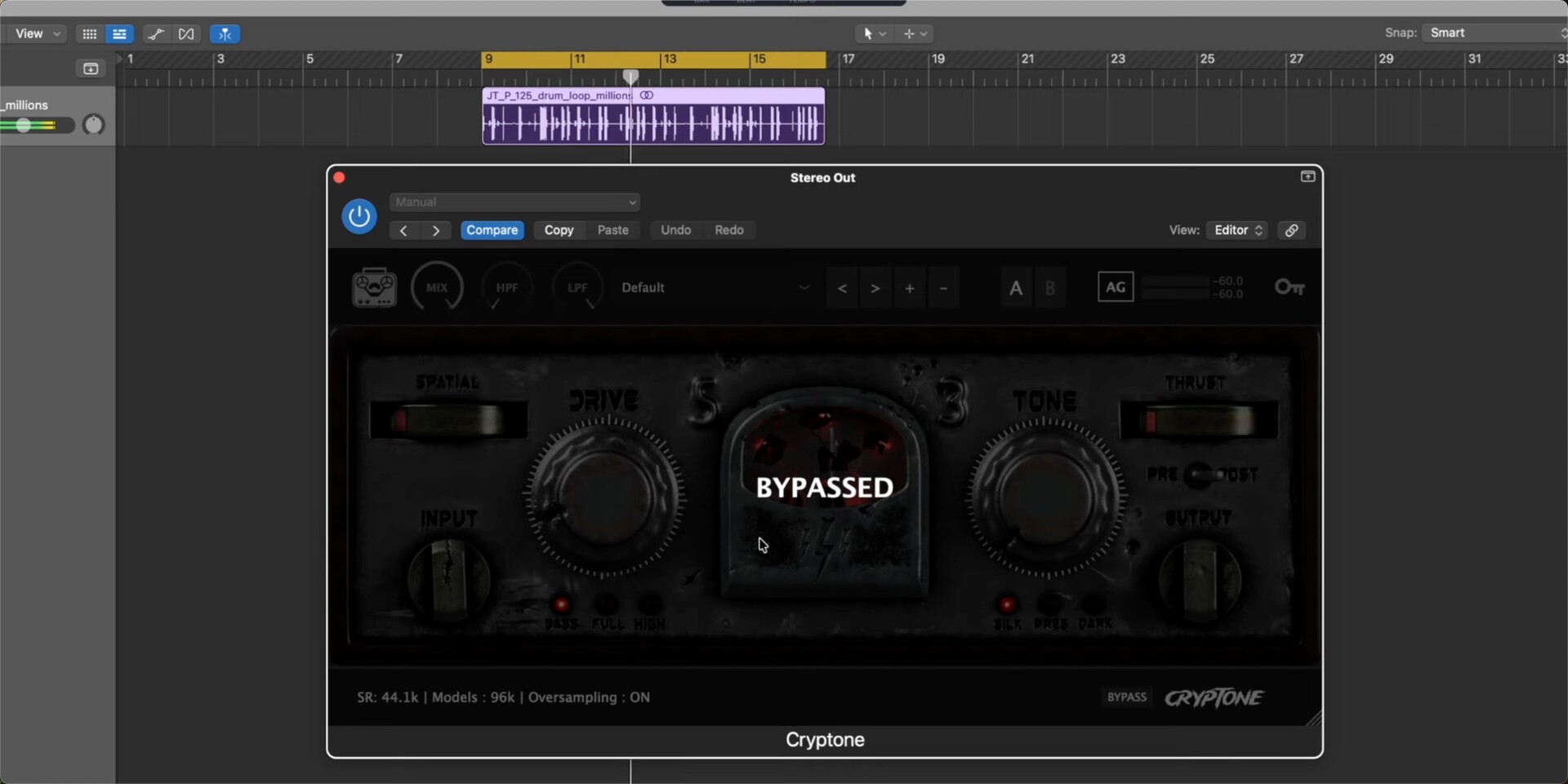Open the Manual preset dropdown

click(514, 203)
